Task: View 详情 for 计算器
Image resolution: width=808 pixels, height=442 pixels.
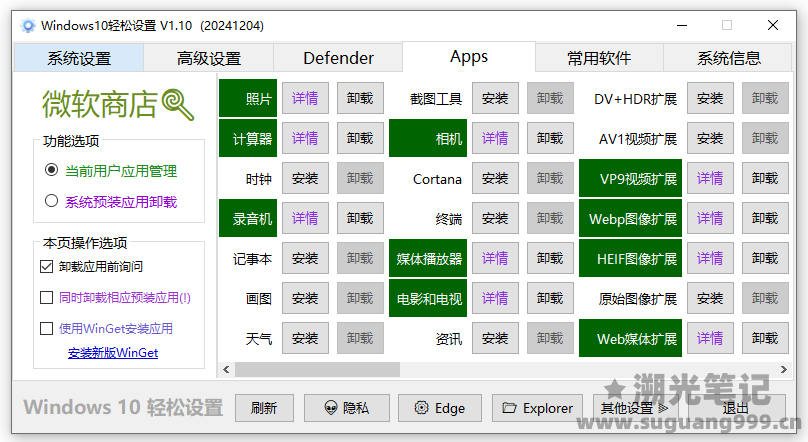Action: click(x=305, y=138)
